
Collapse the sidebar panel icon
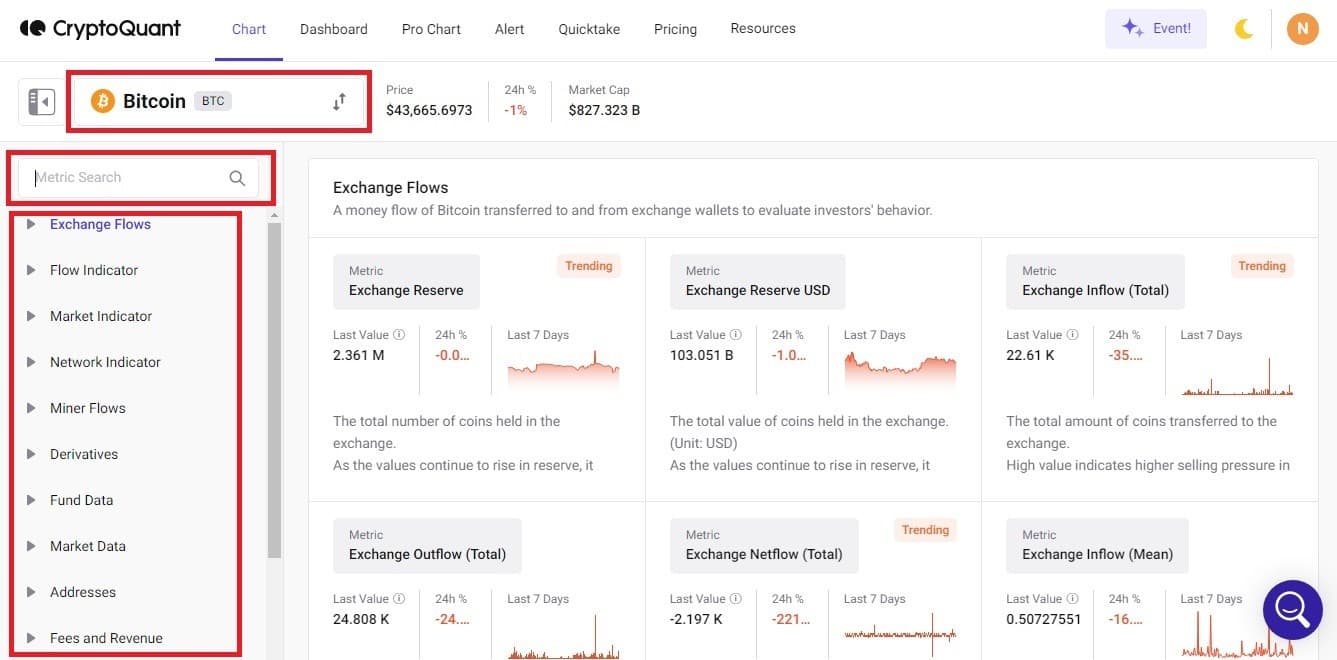41,101
